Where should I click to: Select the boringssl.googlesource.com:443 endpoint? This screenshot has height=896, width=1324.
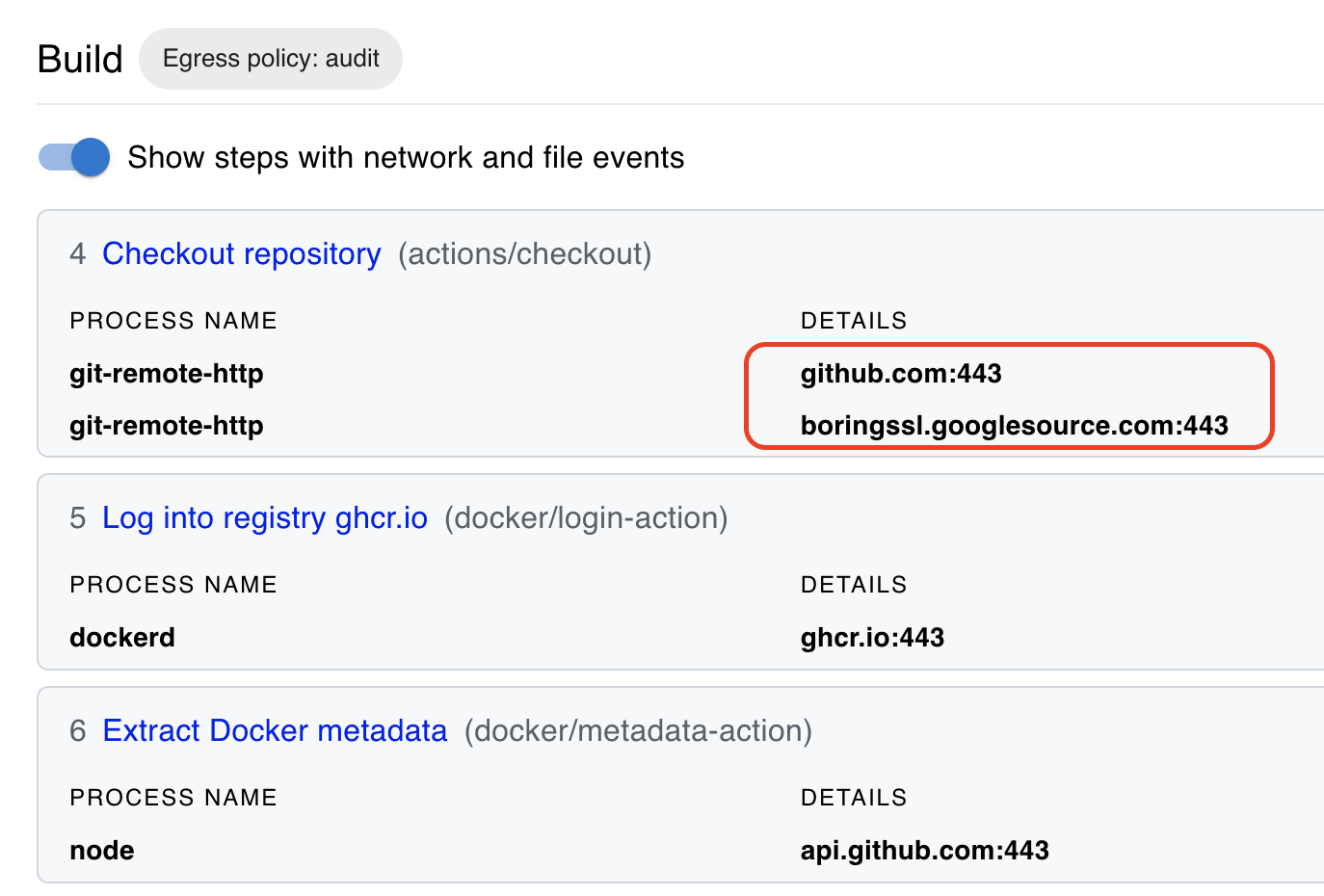pyautogui.click(x=1014, y=426)
